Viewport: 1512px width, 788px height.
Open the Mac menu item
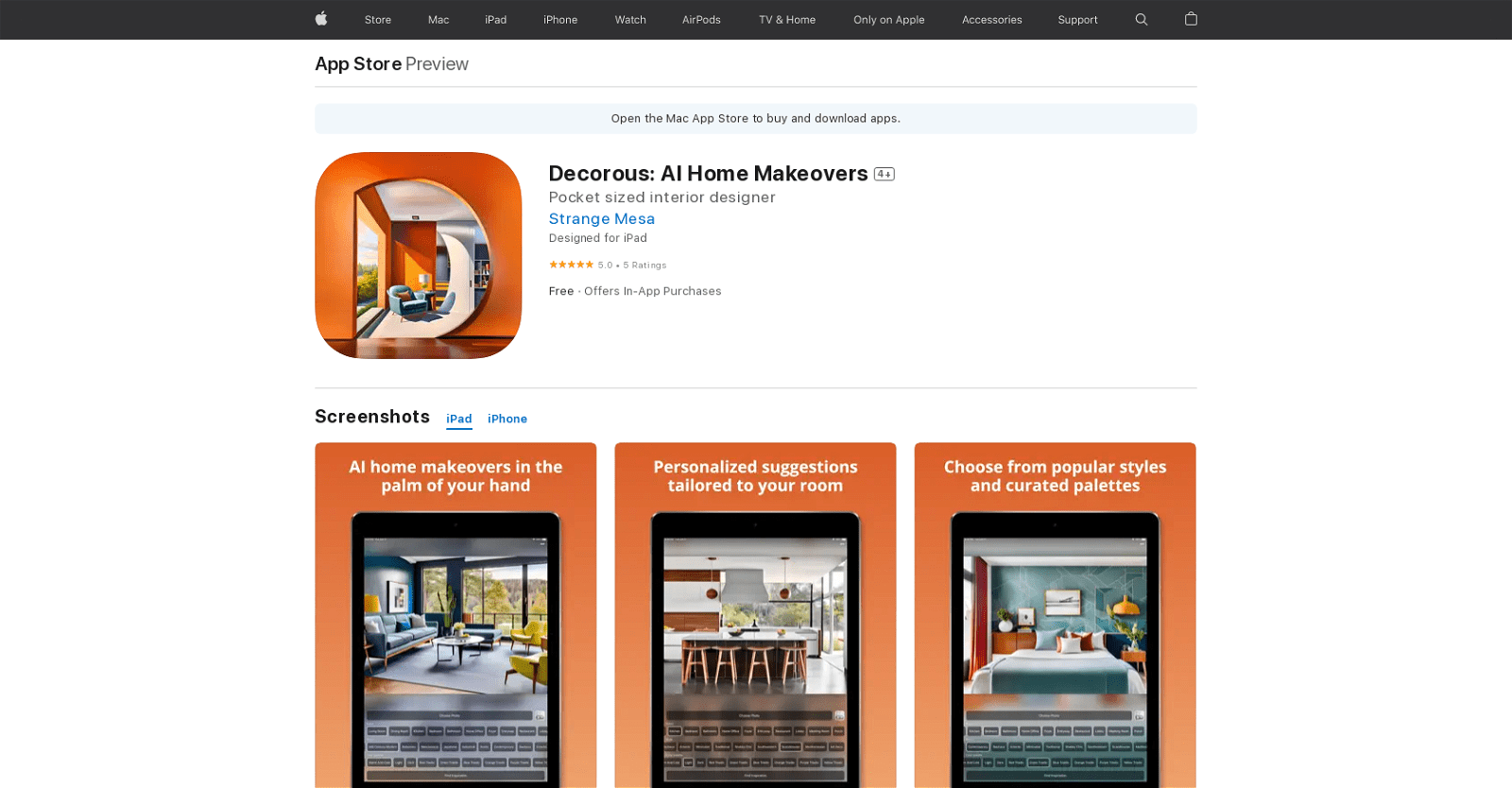point(438,20)
